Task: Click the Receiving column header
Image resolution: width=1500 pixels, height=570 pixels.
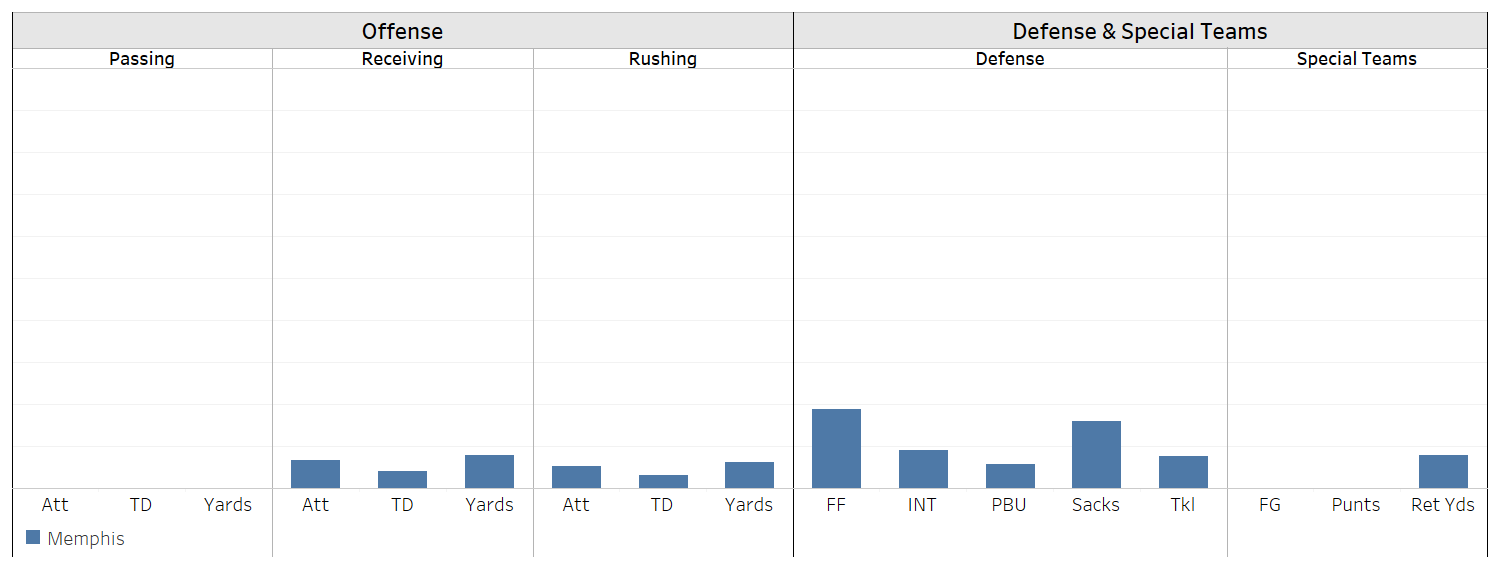Action: pyautogui.click(x=402, y=59)
